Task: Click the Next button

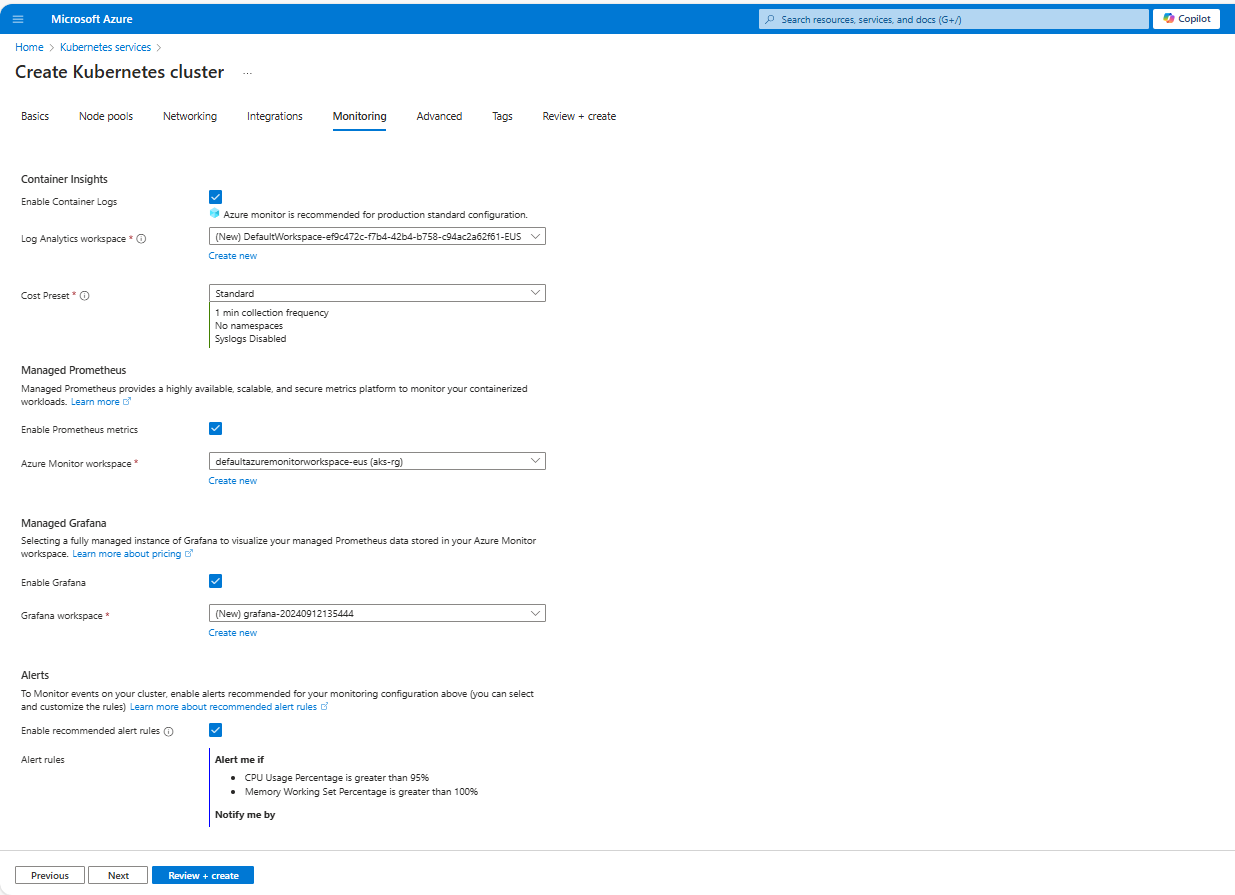Action: [118, 875]
